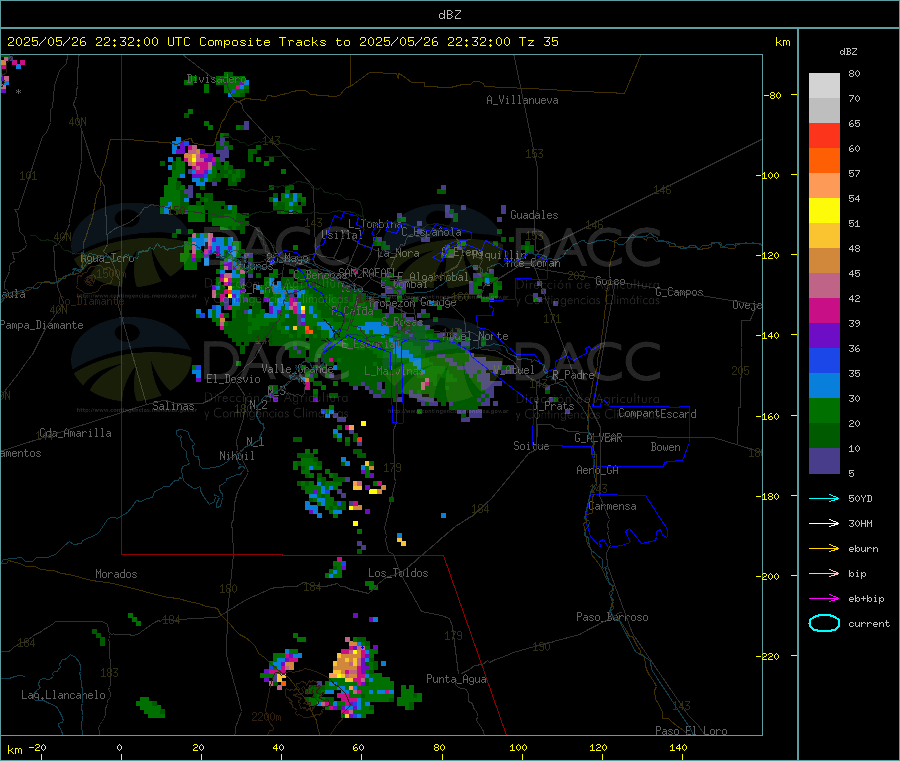Screen dimensions: 900x761
Task: Click the 'Tz 35' text in the header
Action: click(538, 42)
